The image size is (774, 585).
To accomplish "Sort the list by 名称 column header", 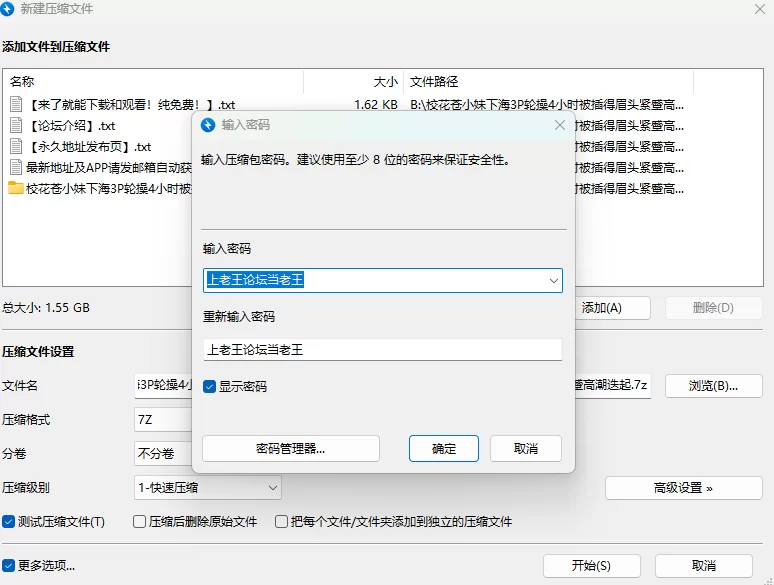I will (x=153, y=81).
